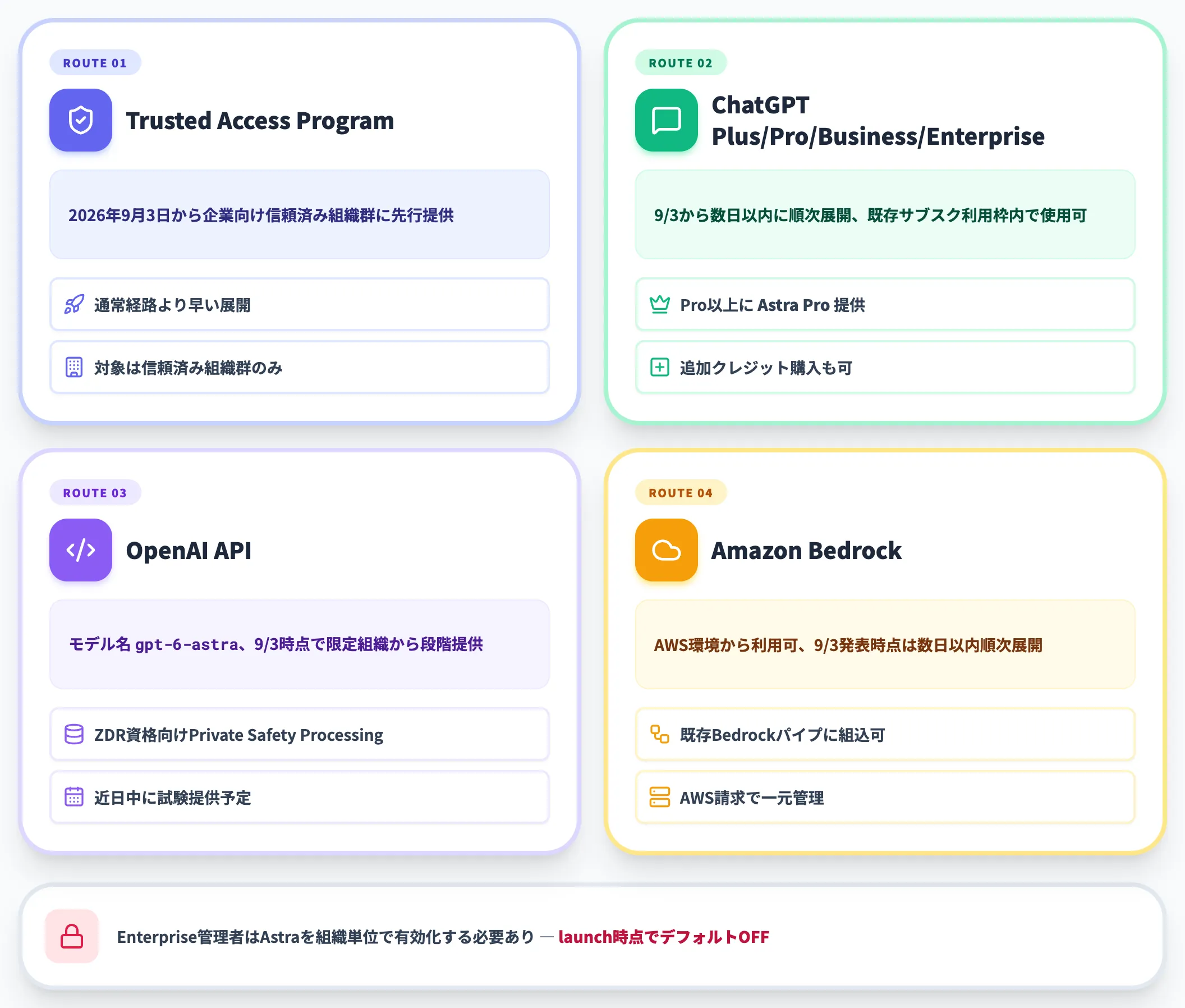Click the server icon beside AWS請求で一元管理
1185x1008 pixels.
click(660, 797)
